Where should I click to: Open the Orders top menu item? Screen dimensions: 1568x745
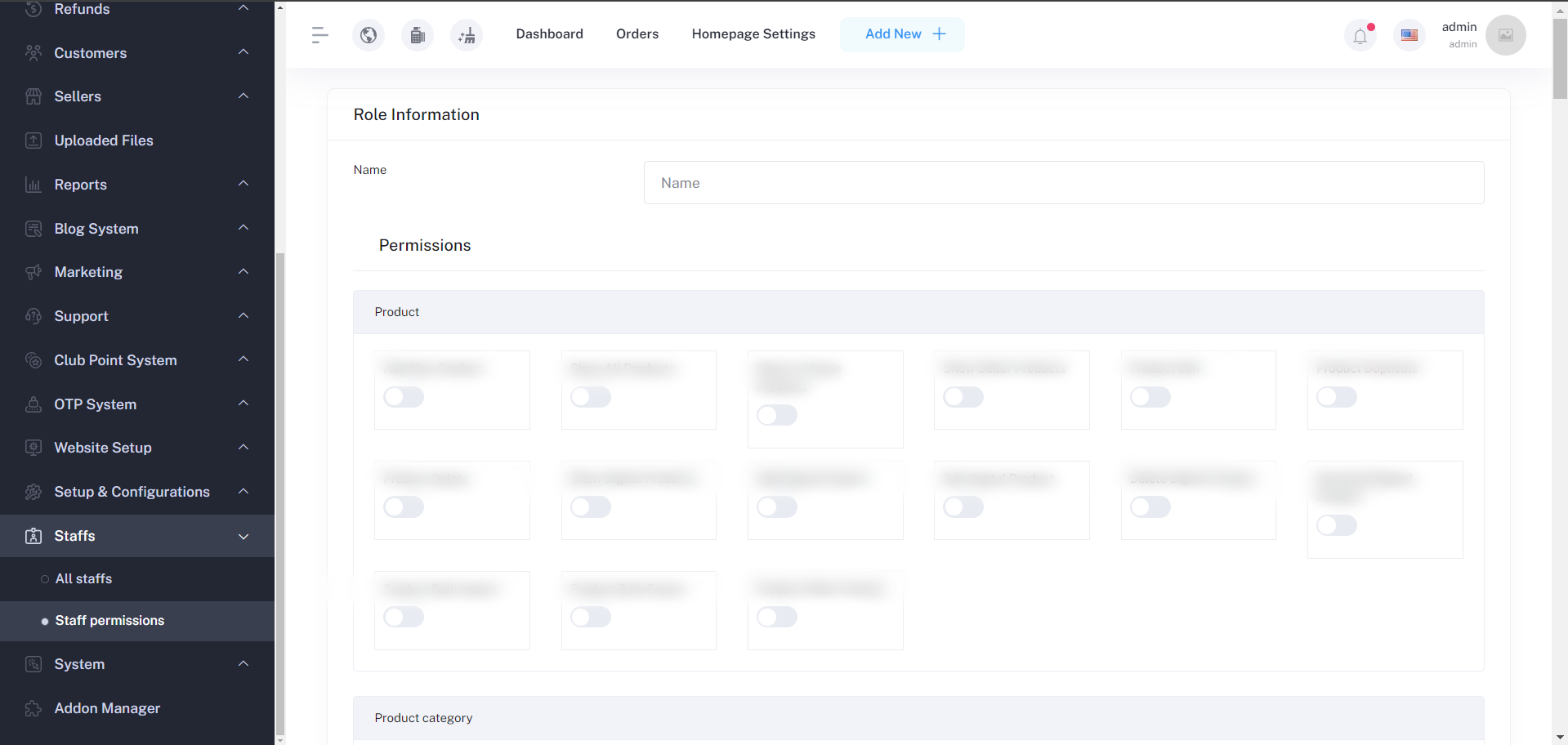point(637,34)
